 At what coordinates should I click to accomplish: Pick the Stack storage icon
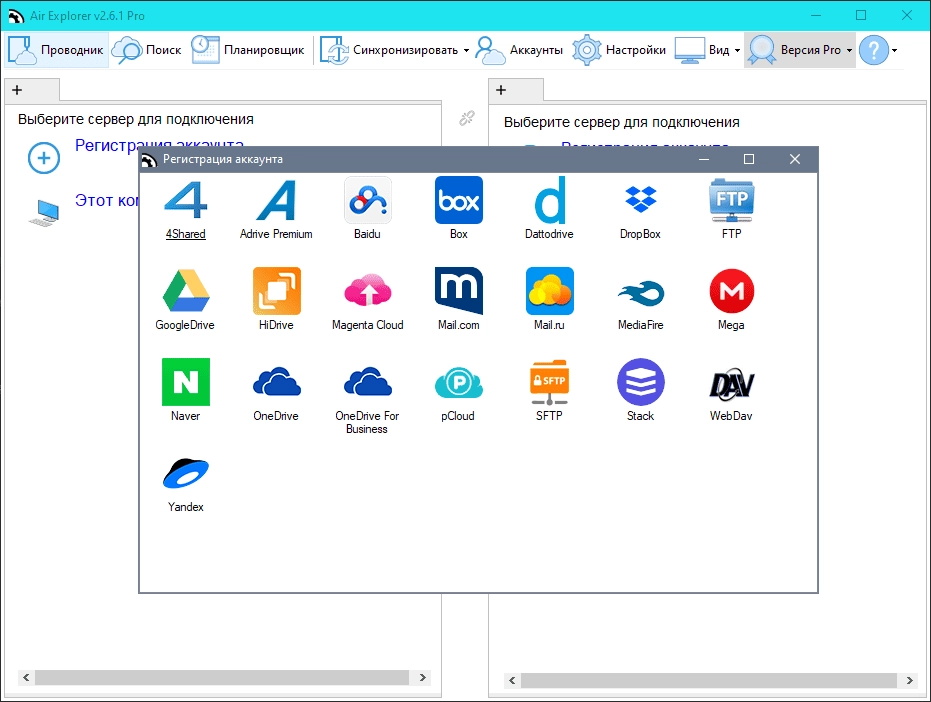click(x=641, y=382)
